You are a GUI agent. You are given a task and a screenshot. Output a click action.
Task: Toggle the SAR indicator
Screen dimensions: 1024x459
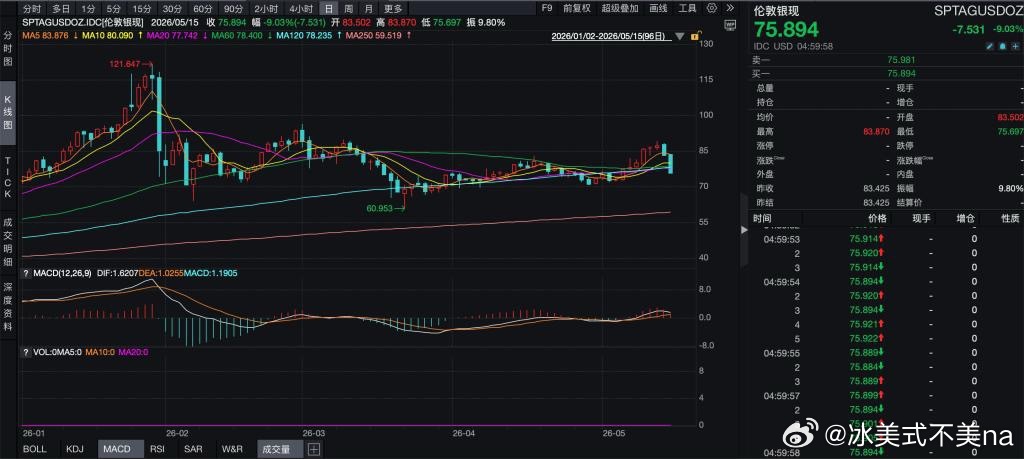[x=193, y=449]
